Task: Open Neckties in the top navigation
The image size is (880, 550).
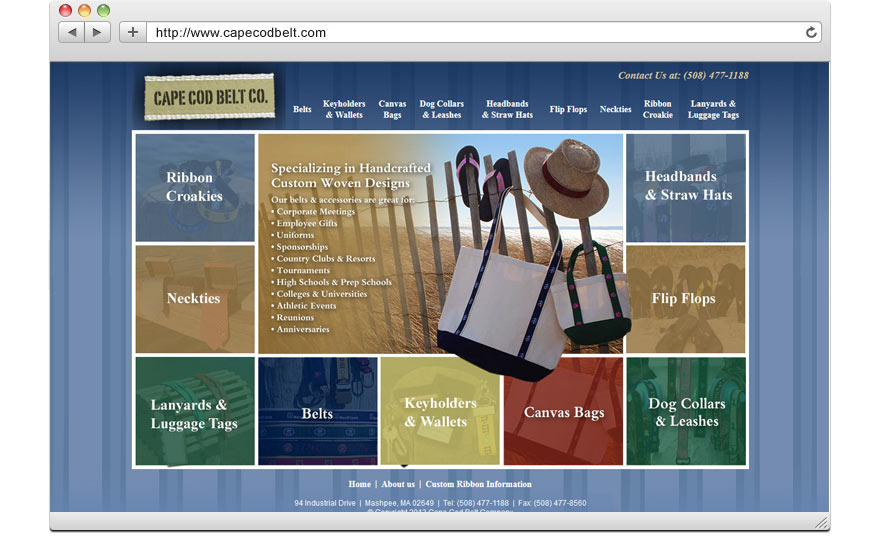Action: click(x=615, y=109)
